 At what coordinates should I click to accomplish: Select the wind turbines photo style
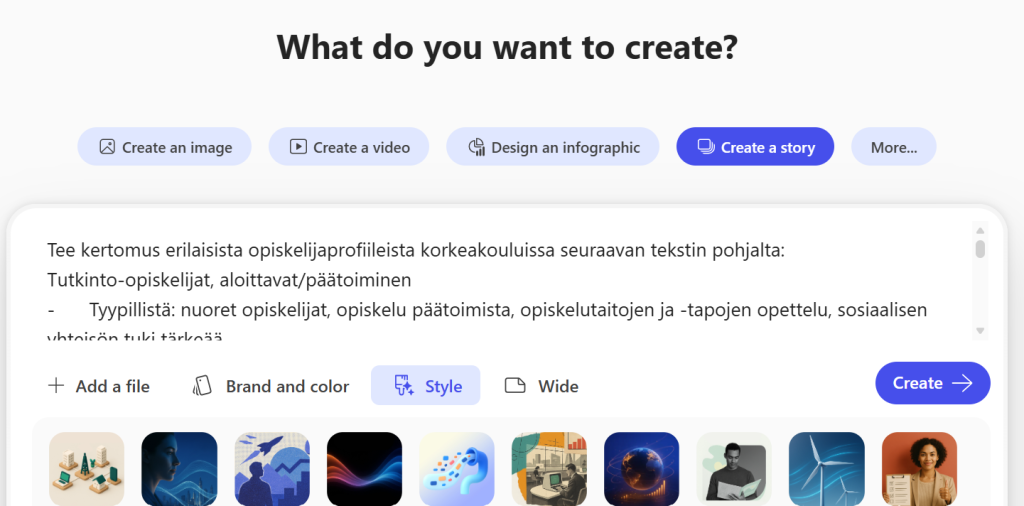point(826,468)
